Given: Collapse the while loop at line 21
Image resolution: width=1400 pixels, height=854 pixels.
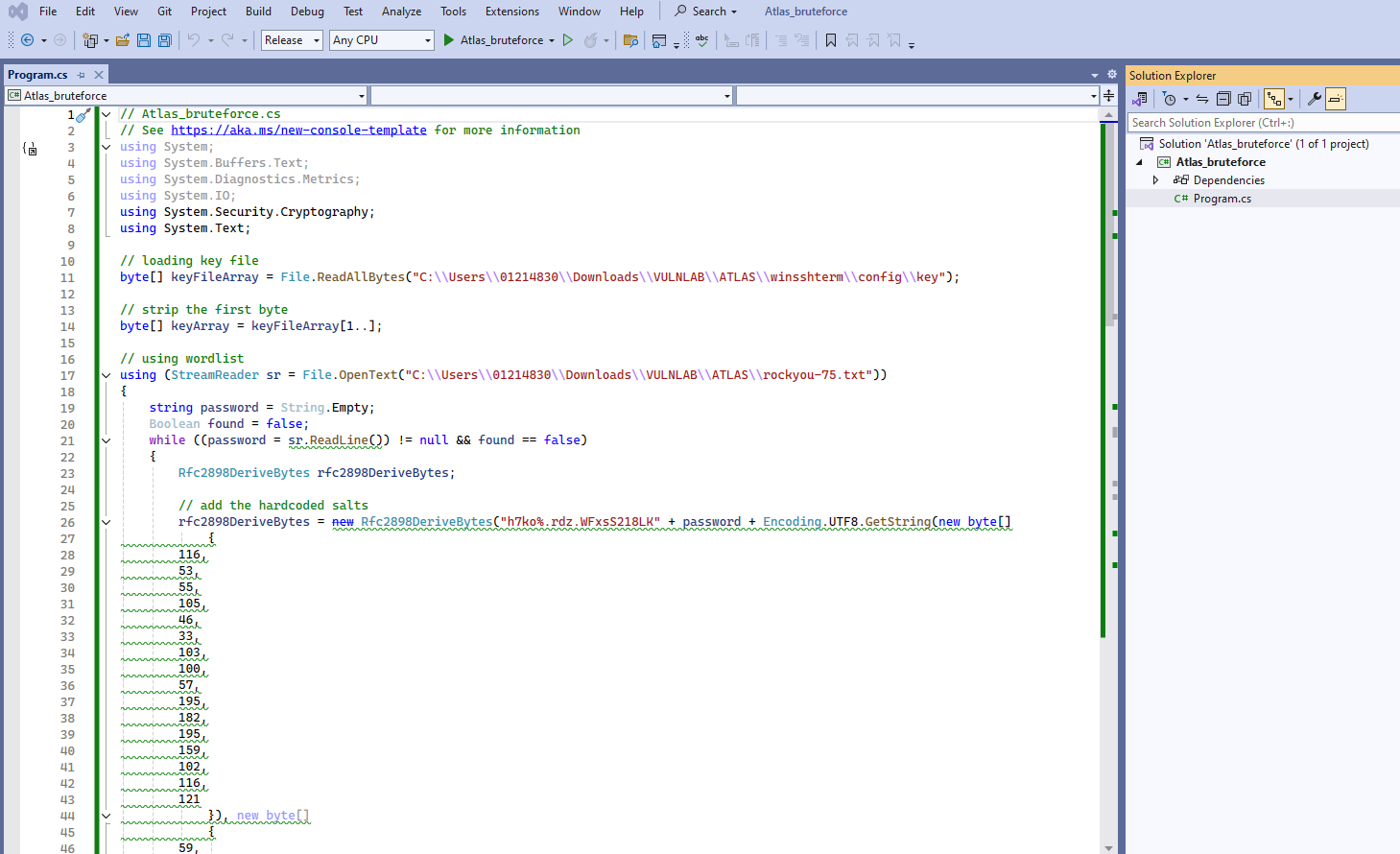Looking at the screenshot, I should coord(107,440).
